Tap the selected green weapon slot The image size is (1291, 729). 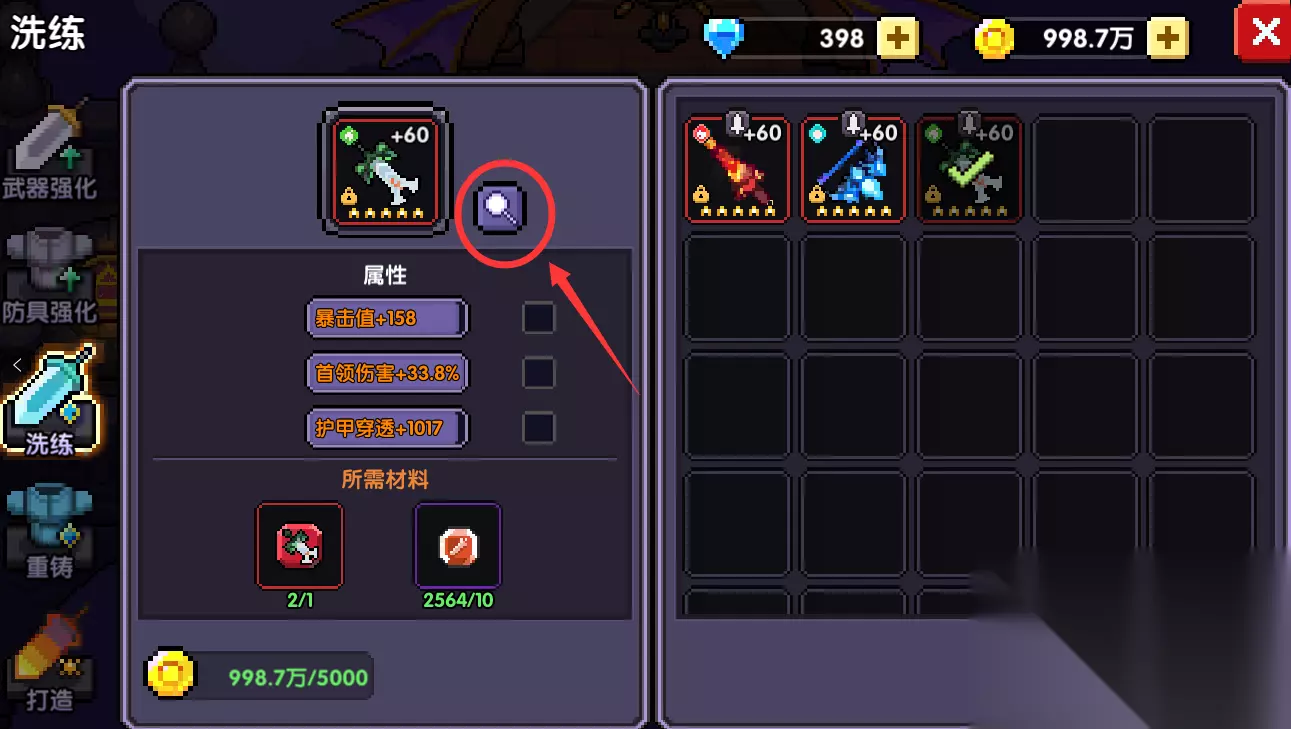click(385, 171)
